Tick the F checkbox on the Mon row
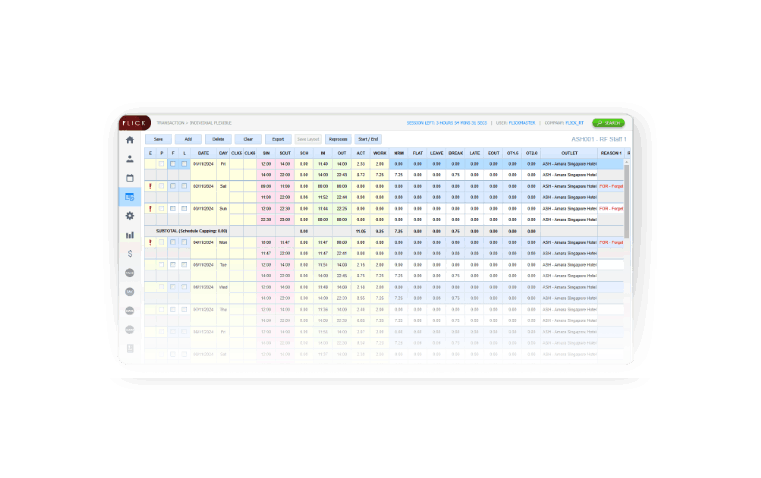The width and height of the screenshot is (761, 478). pos(173,242)
